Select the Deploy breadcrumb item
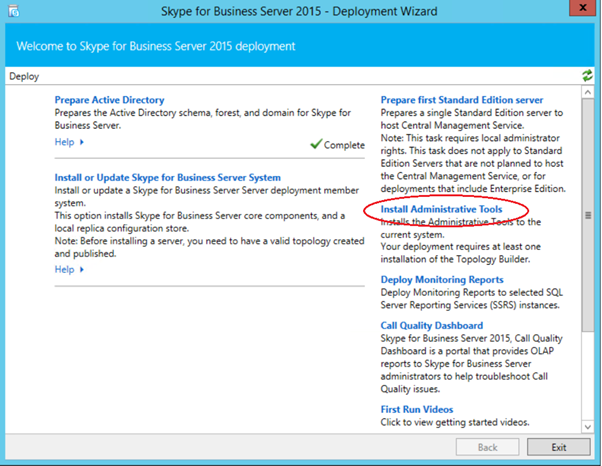The height and width of the screenshot is (466, 602). (24, 76)
